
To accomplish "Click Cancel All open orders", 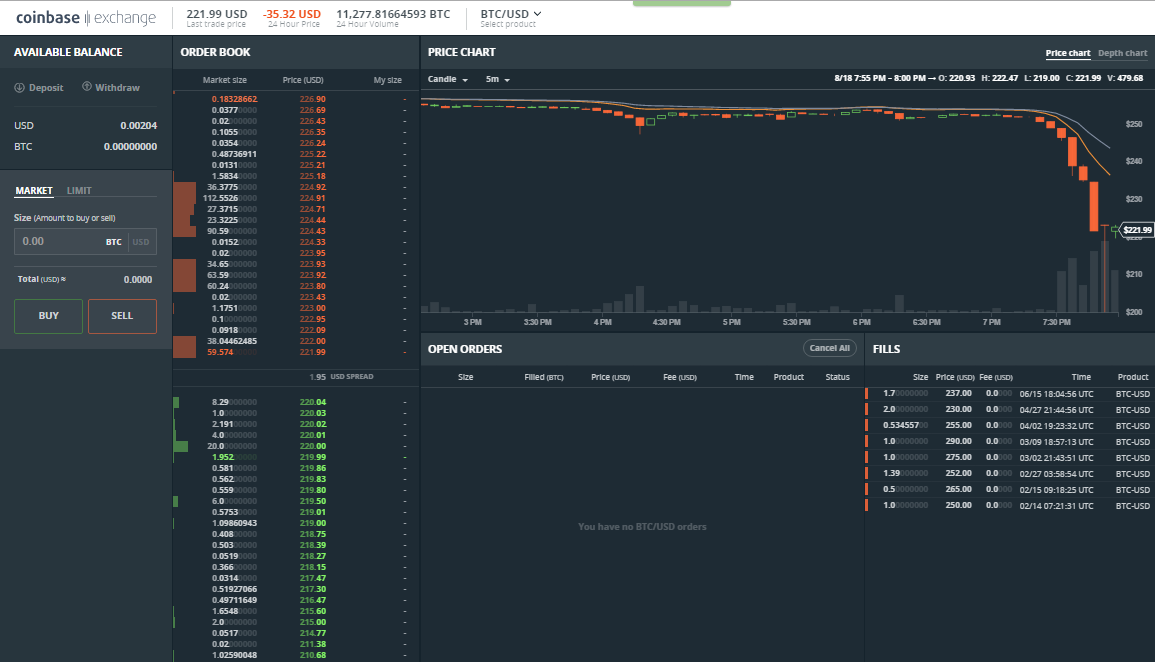I will click(830, 348).
